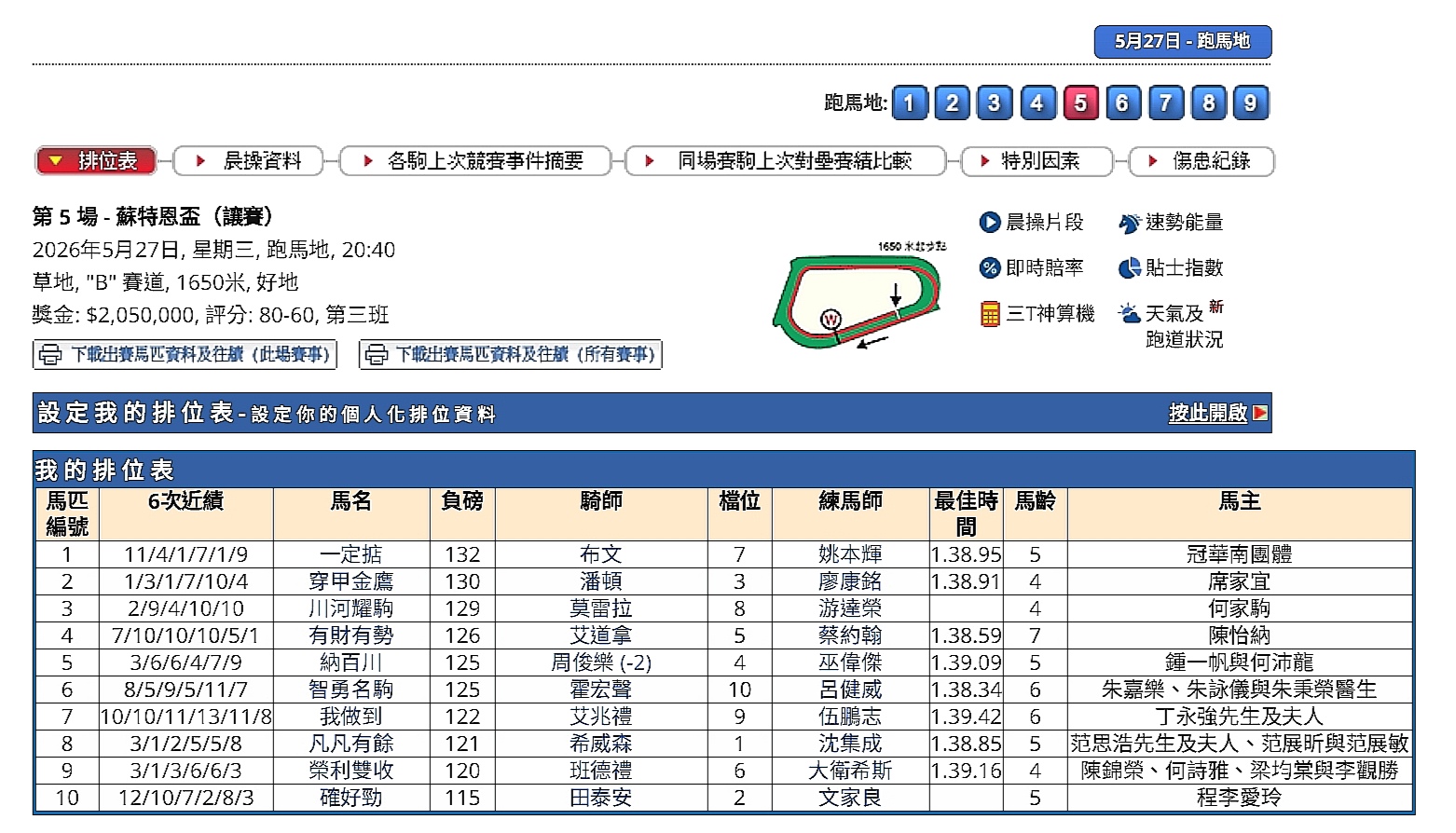
Task: Click trainer name 廖康銘
Action: click(850, 581)
